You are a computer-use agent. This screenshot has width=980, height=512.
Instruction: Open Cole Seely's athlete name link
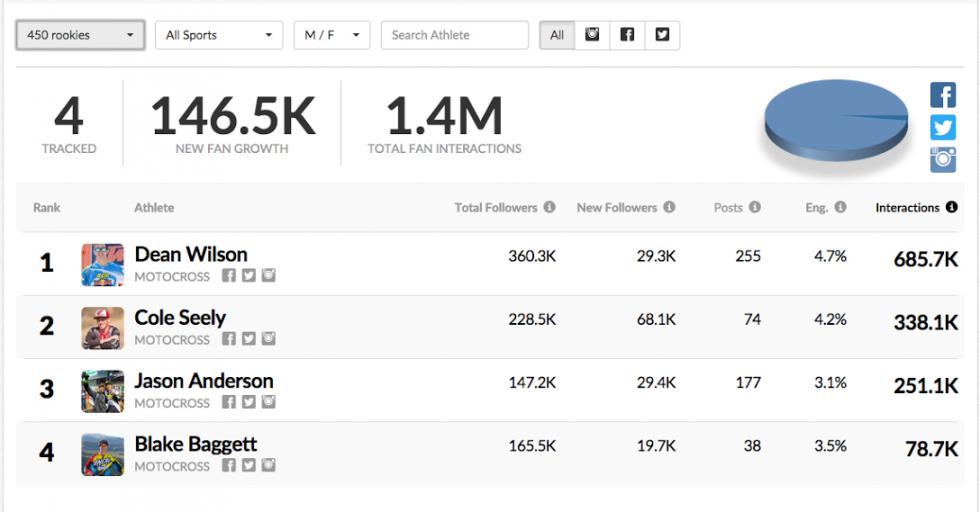click(180, 318)
